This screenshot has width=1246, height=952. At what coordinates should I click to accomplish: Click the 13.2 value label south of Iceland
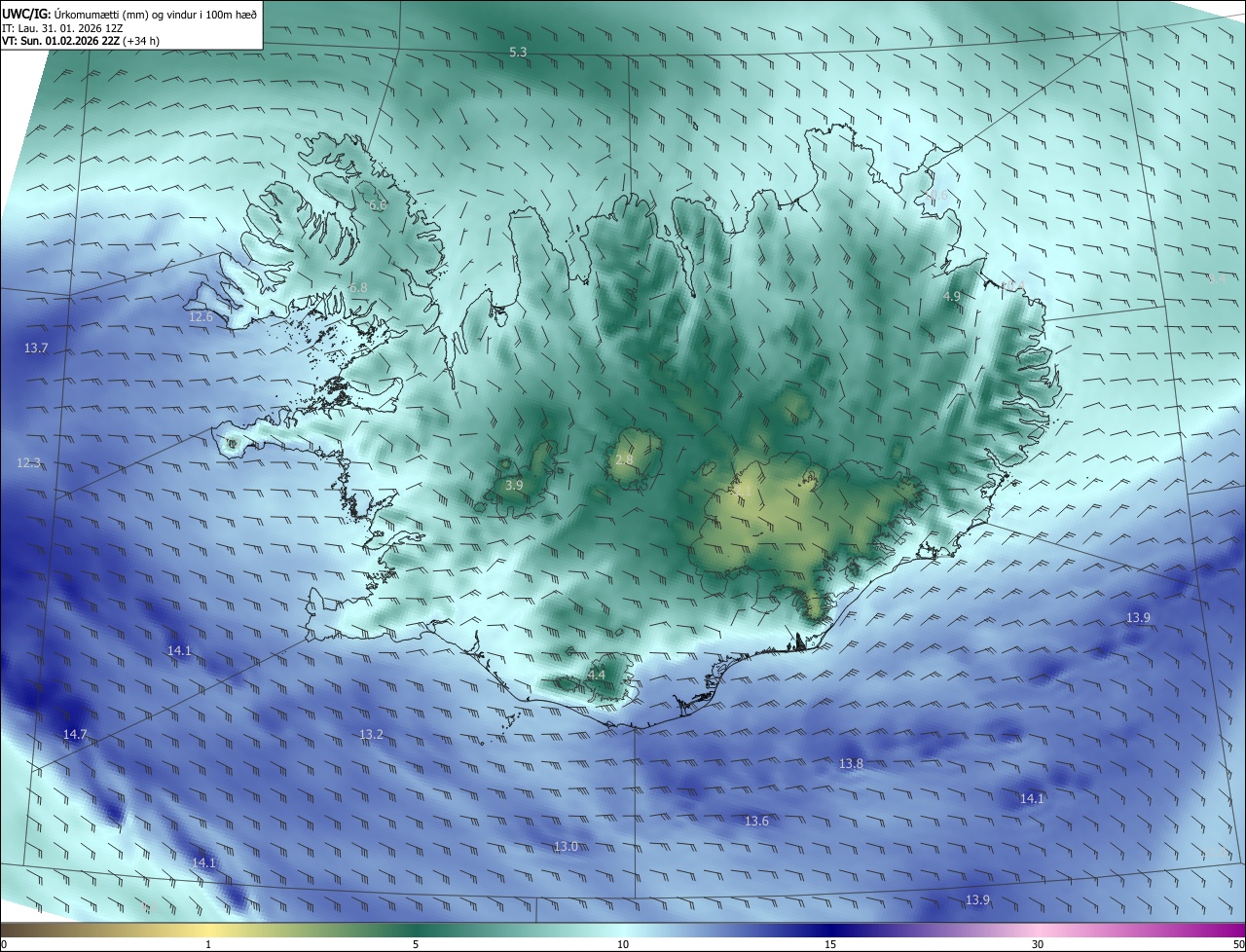371,734
